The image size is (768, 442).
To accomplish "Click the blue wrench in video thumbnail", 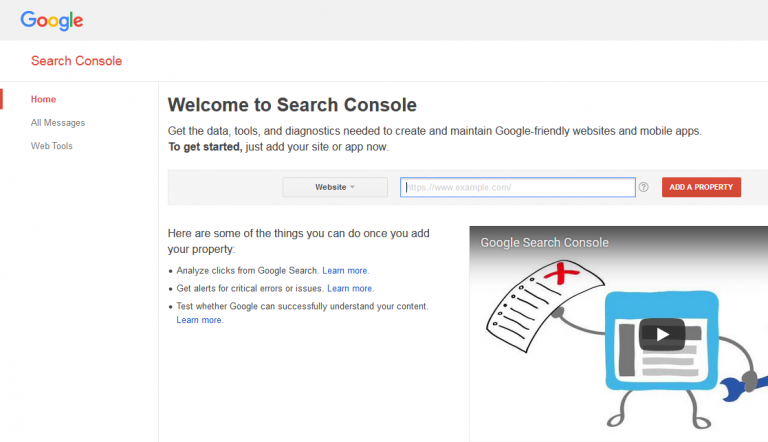I will point(752,385).
